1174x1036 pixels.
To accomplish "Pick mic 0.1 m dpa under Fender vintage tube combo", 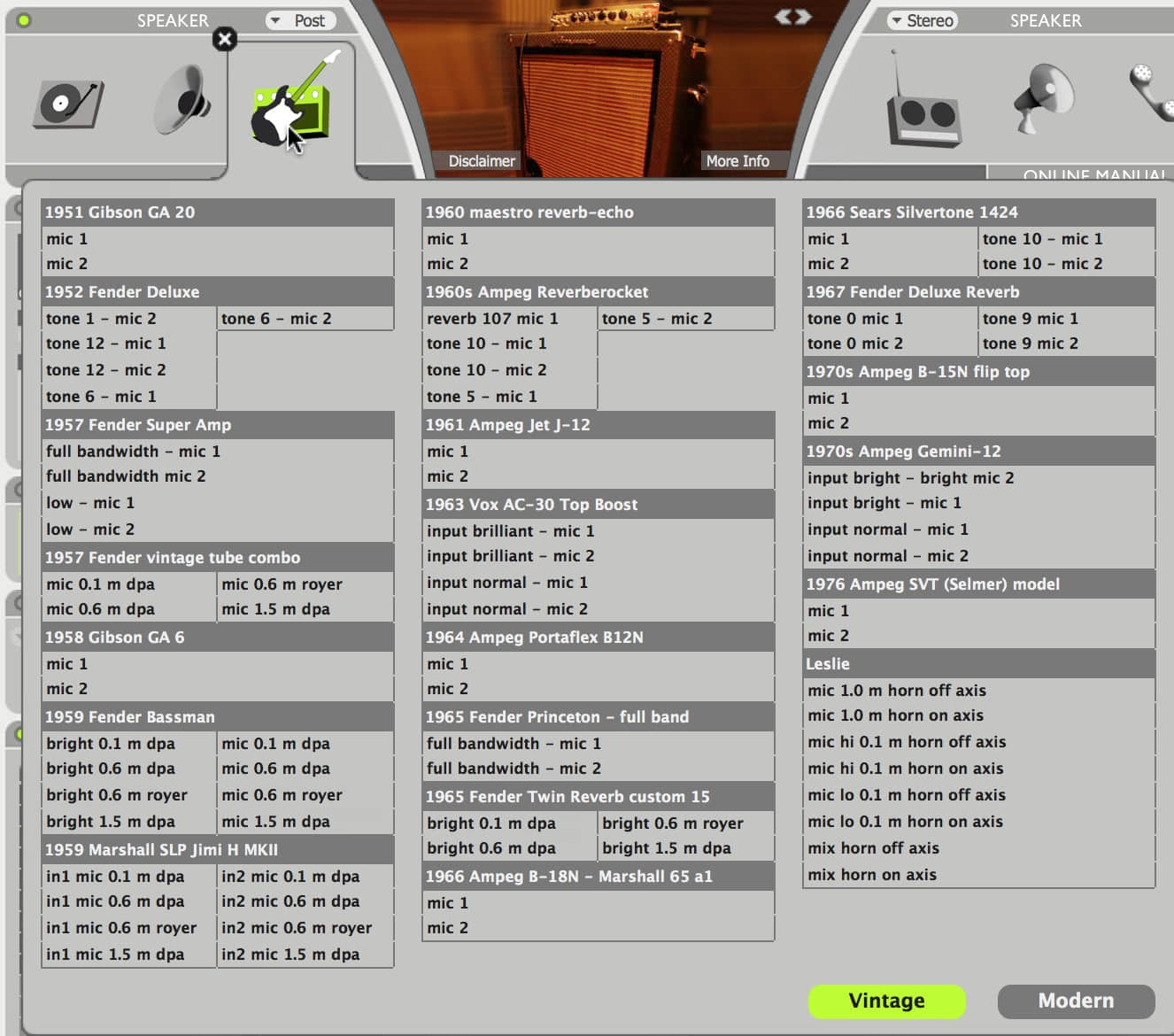I will pyautogui.click(x=129, y=584).
